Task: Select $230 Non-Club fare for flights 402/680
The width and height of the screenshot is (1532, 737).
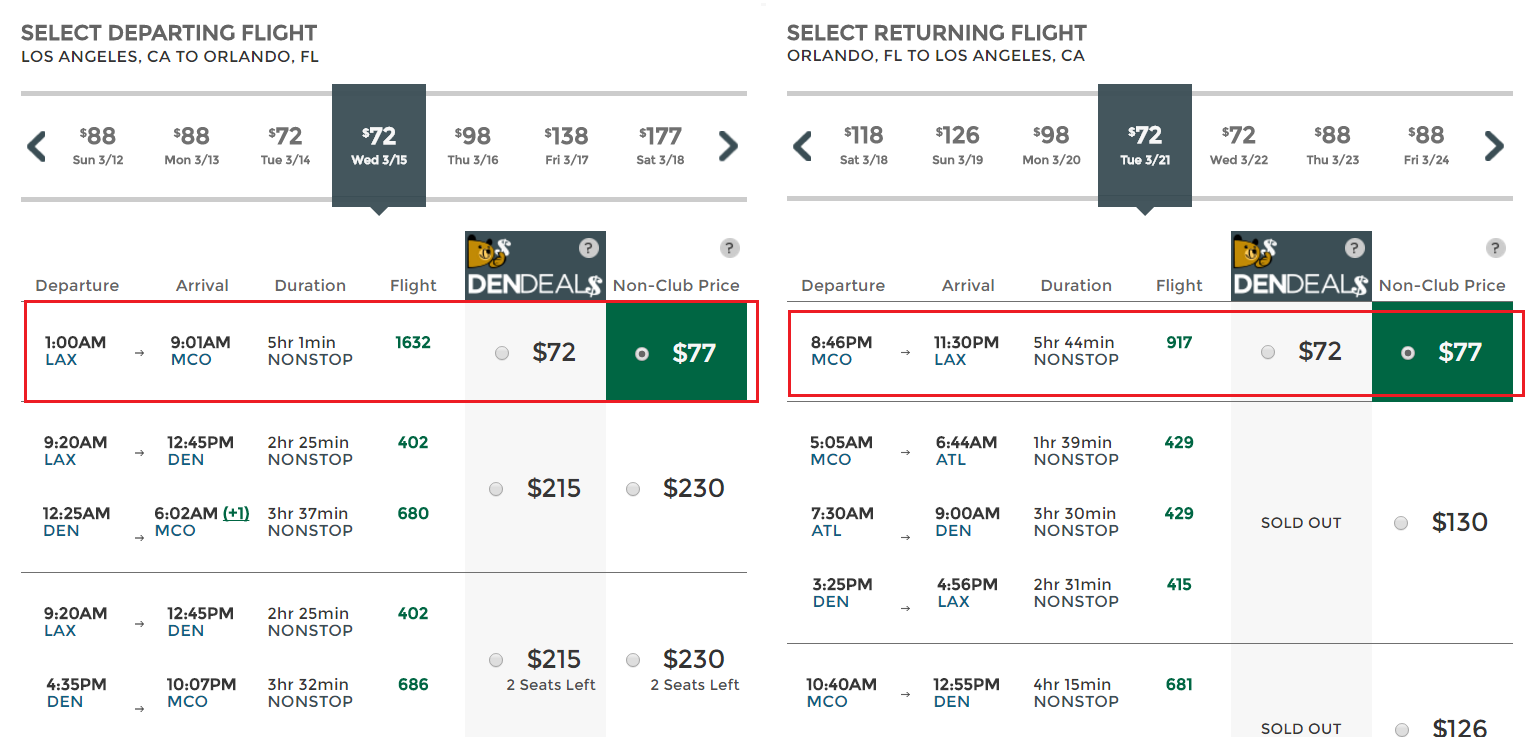Action: [x=633, y=489]
